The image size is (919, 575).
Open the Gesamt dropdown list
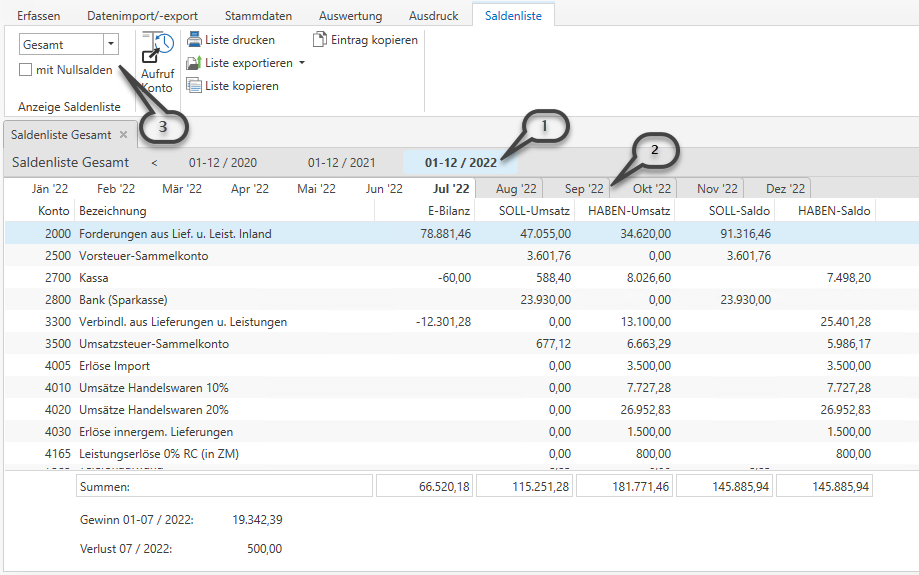[x=110, y=45]
